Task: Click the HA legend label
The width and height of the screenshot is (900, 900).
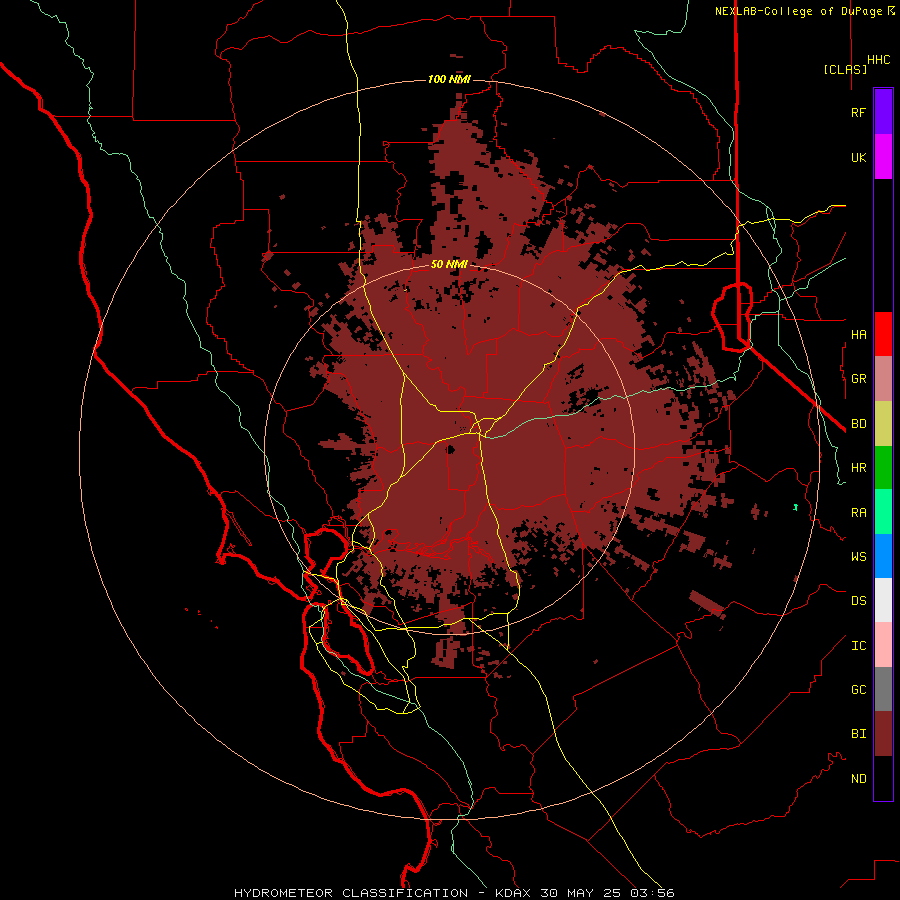Action: [x=858, y=335]
